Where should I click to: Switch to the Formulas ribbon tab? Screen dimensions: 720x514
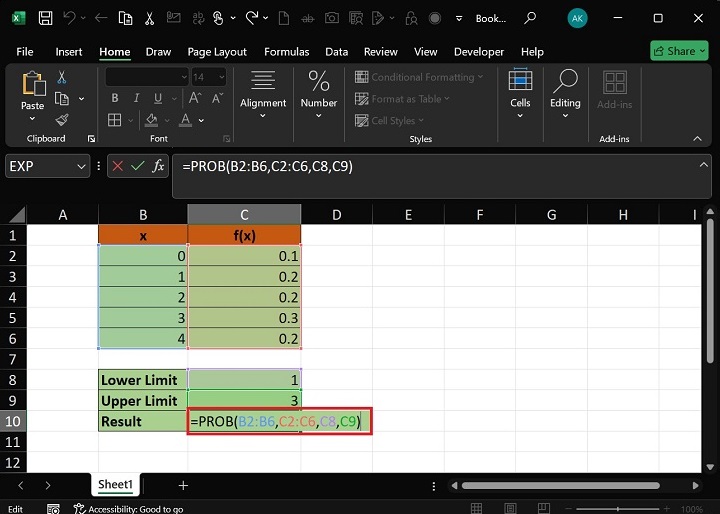[x=286, y=52]
